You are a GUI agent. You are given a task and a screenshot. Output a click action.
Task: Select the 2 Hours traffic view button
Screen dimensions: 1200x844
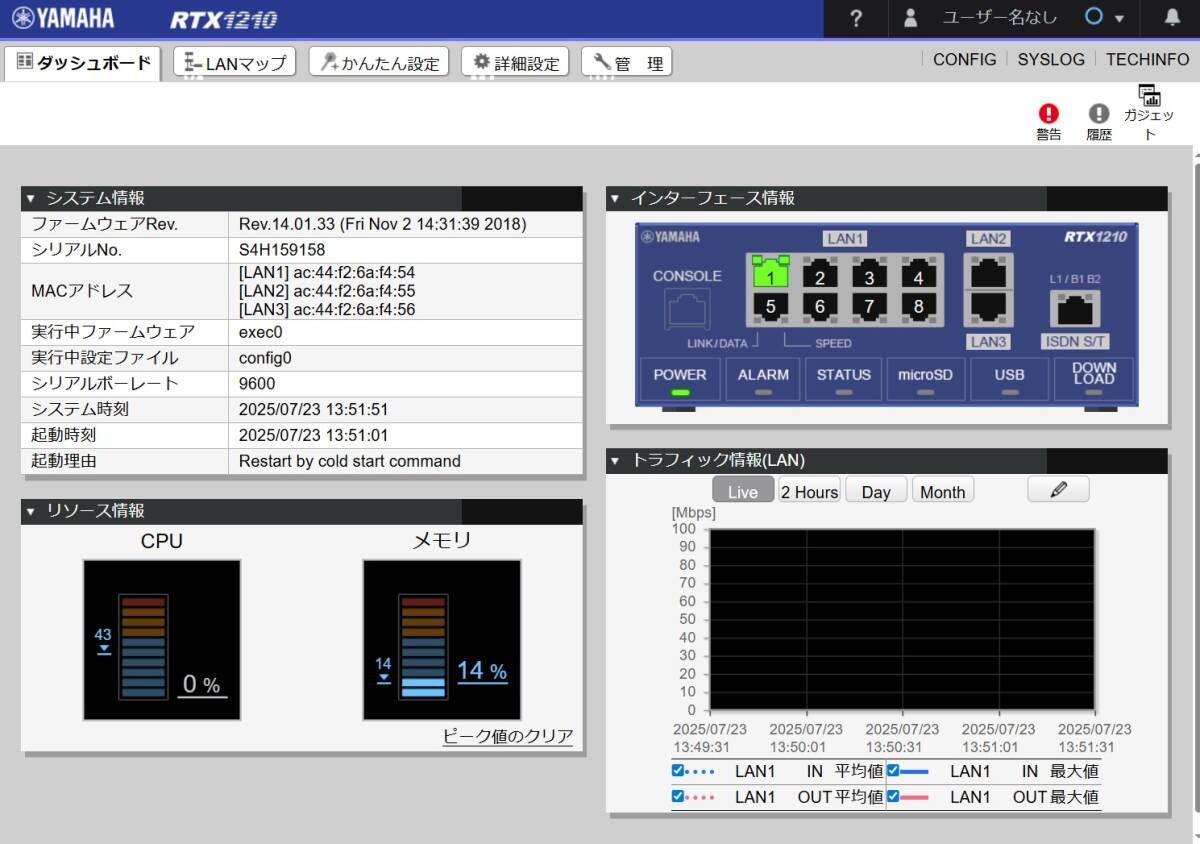click(809, 491)
